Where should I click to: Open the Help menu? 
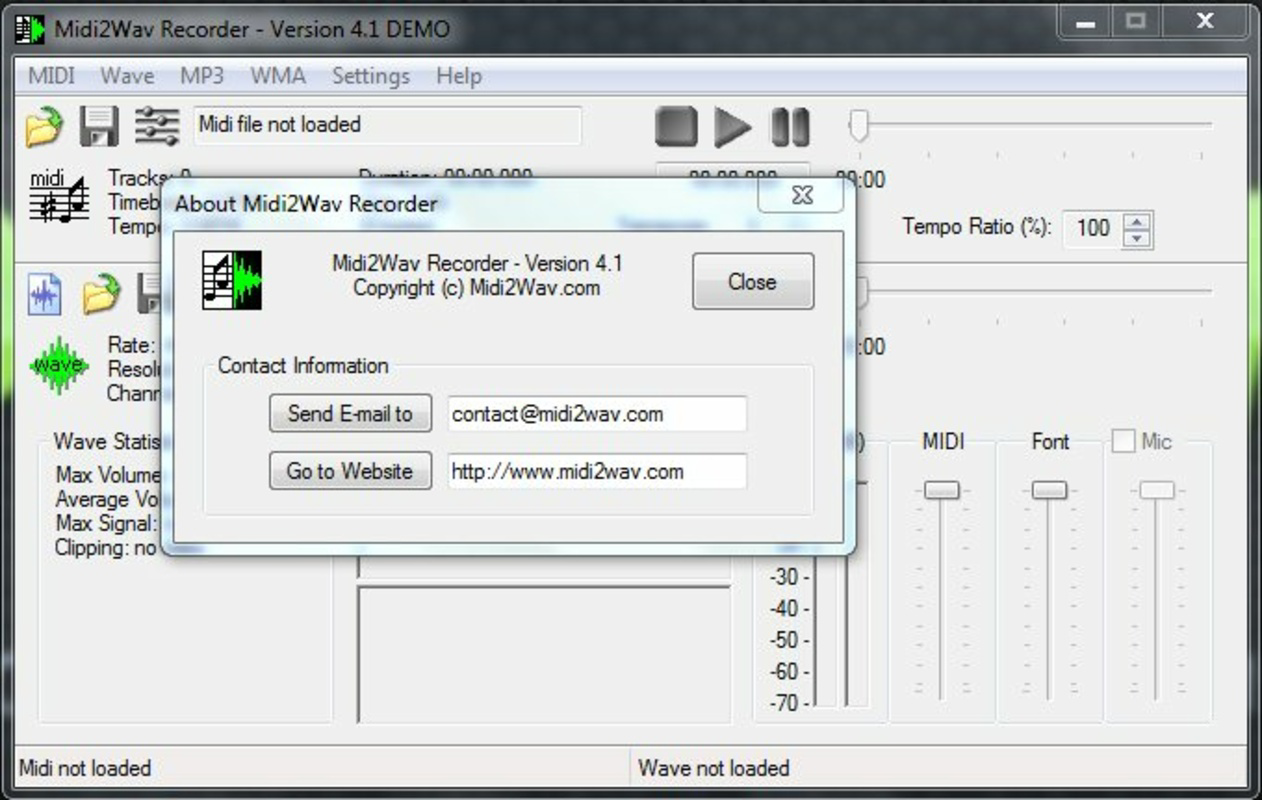point(459,76)
